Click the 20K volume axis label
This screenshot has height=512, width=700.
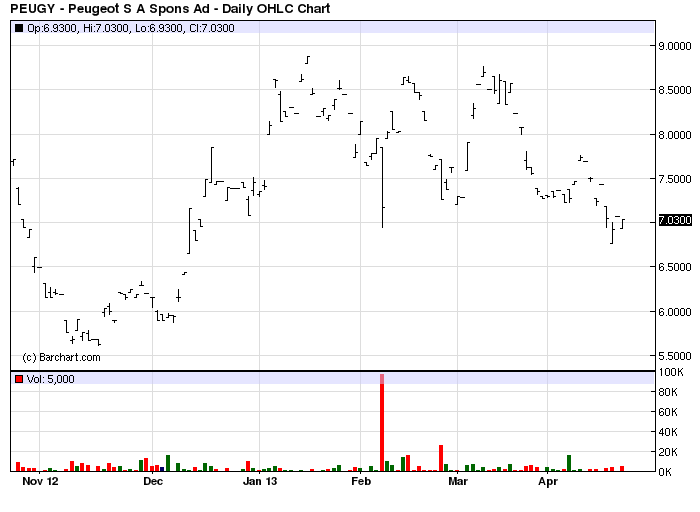pyautogui.click(x=668, y=452)
